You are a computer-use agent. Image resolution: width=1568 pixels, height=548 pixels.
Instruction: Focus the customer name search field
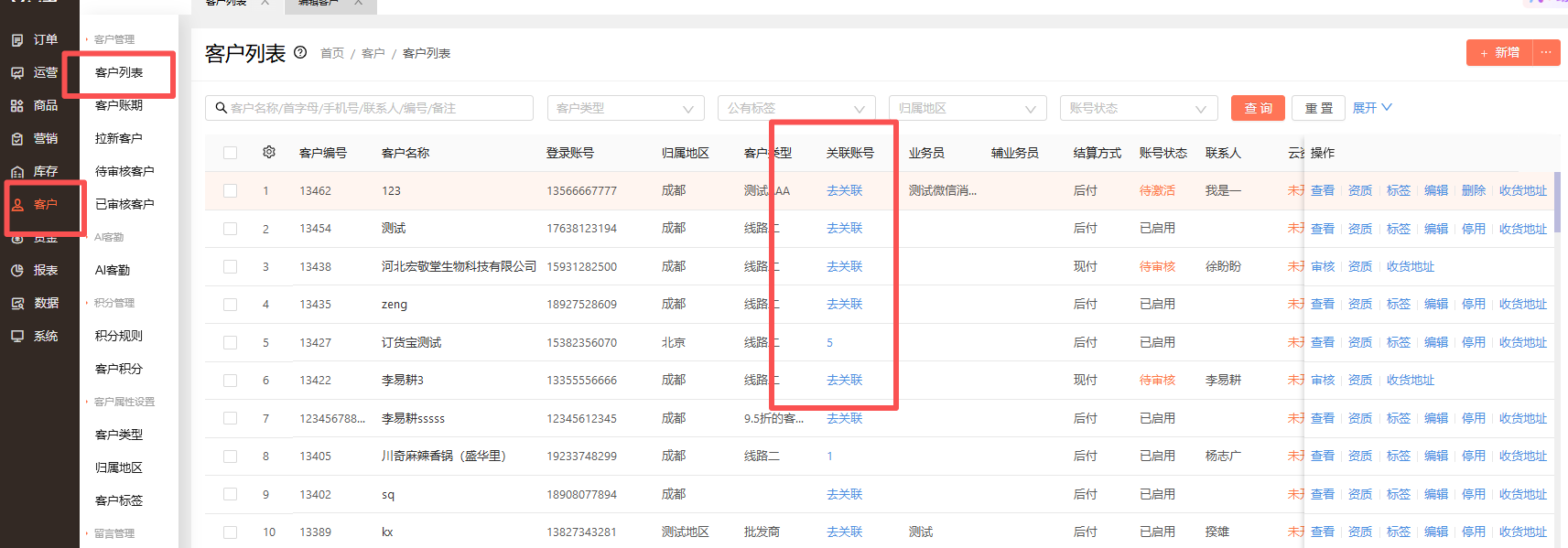[369, 108]
